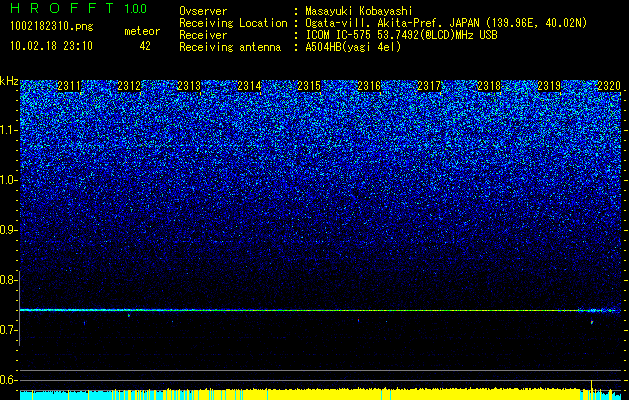Click the bright meteor echo below 2320
Screen dimensions: 629x400
click(x=592, y=321)
